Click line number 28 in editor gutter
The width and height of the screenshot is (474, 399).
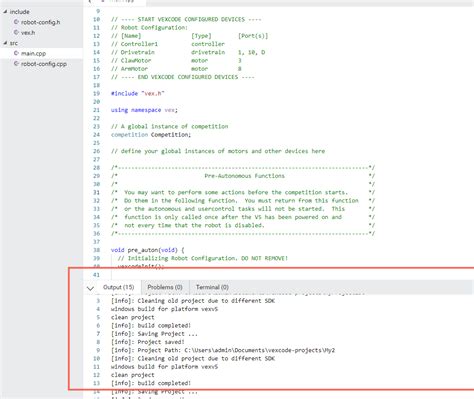[96, 168]
